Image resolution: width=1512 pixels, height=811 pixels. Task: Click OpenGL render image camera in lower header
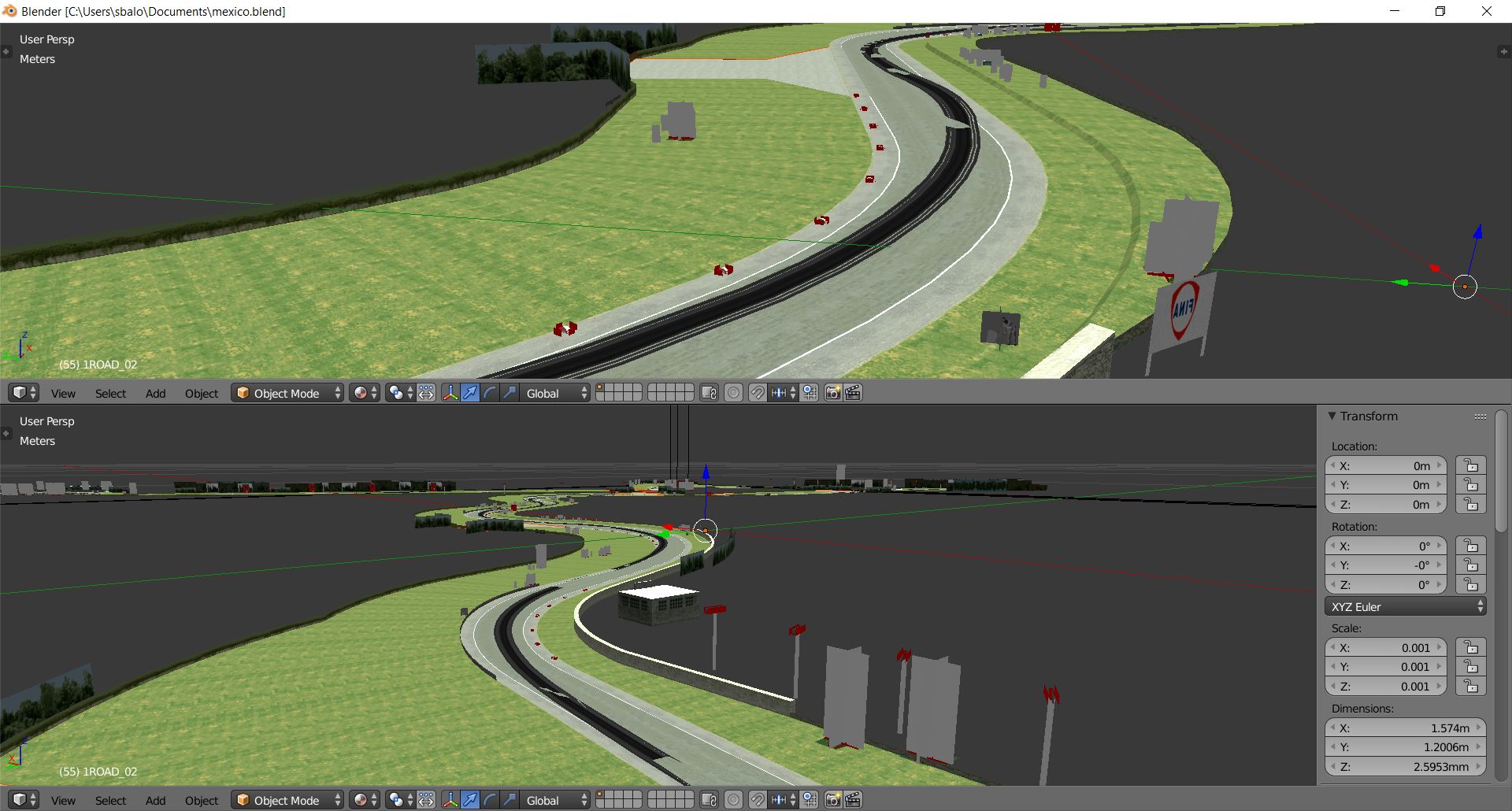pos(833,800)
